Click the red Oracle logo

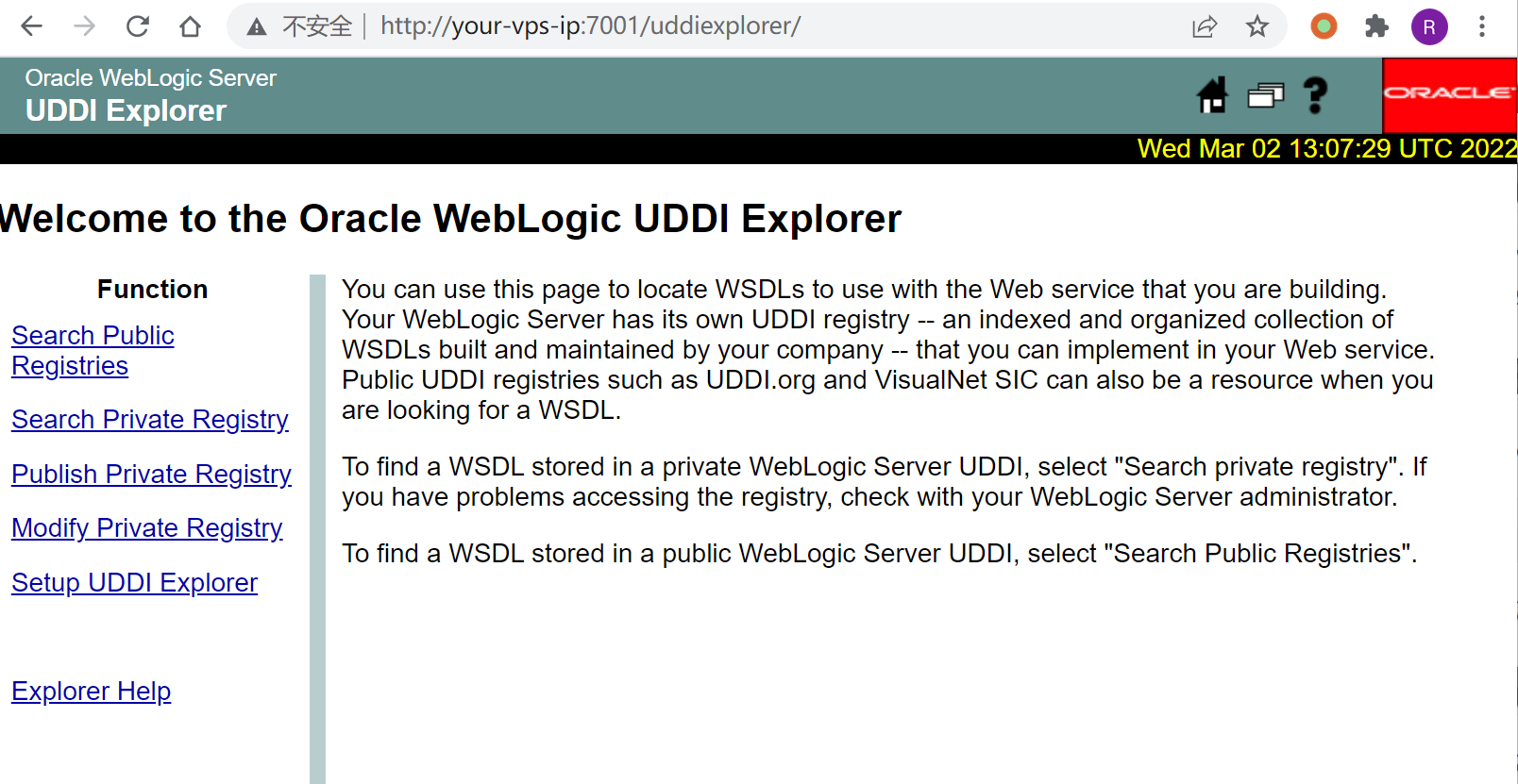pos(1449,95)
